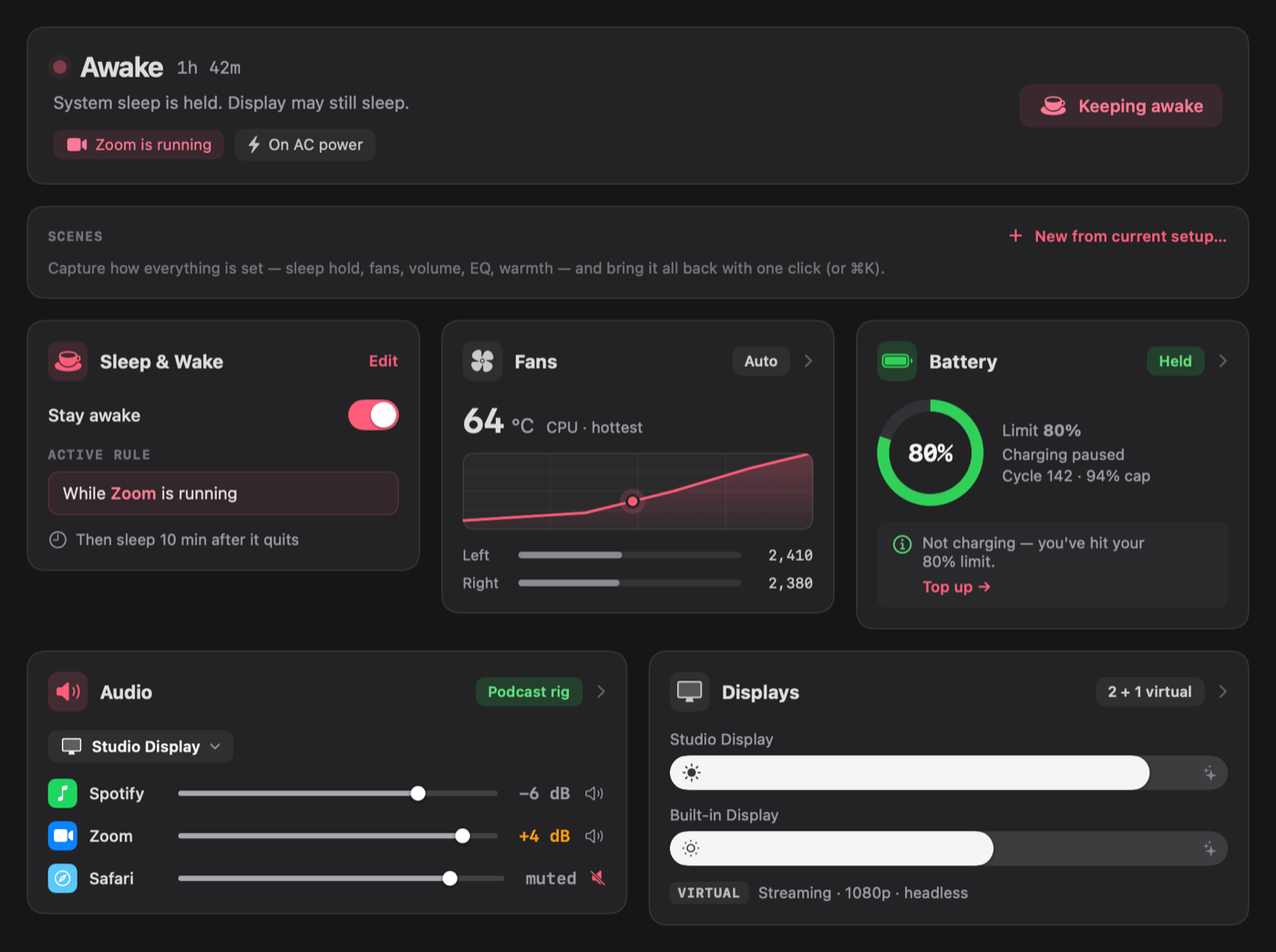This screenshot has height=952, width=1276.
Task: Click the Spotify −6 dB level
Action: pyautogui.click(x=544, y=793)
